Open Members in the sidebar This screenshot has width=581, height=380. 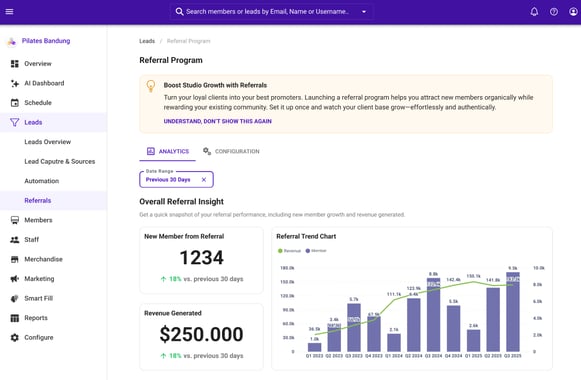tap(54, 220)
